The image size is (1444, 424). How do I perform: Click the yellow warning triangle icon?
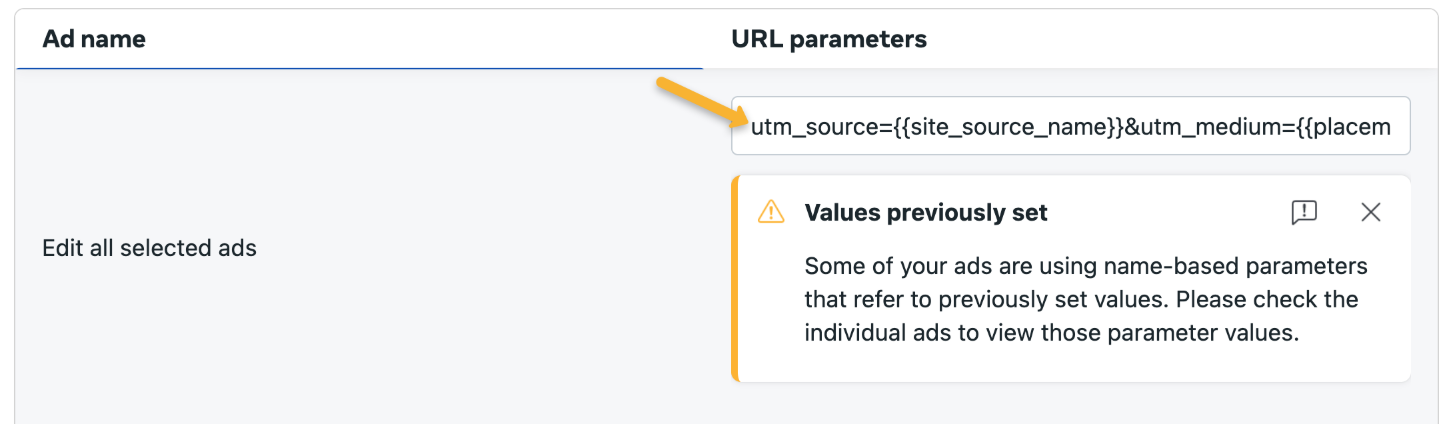pyautogui.click(x=771, y=212)
